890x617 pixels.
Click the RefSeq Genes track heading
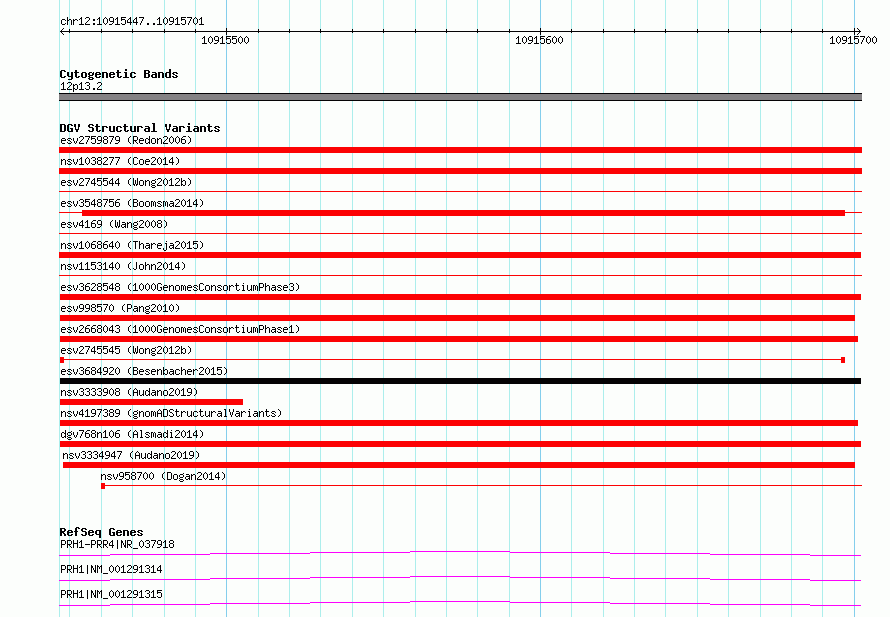point(101,532)
